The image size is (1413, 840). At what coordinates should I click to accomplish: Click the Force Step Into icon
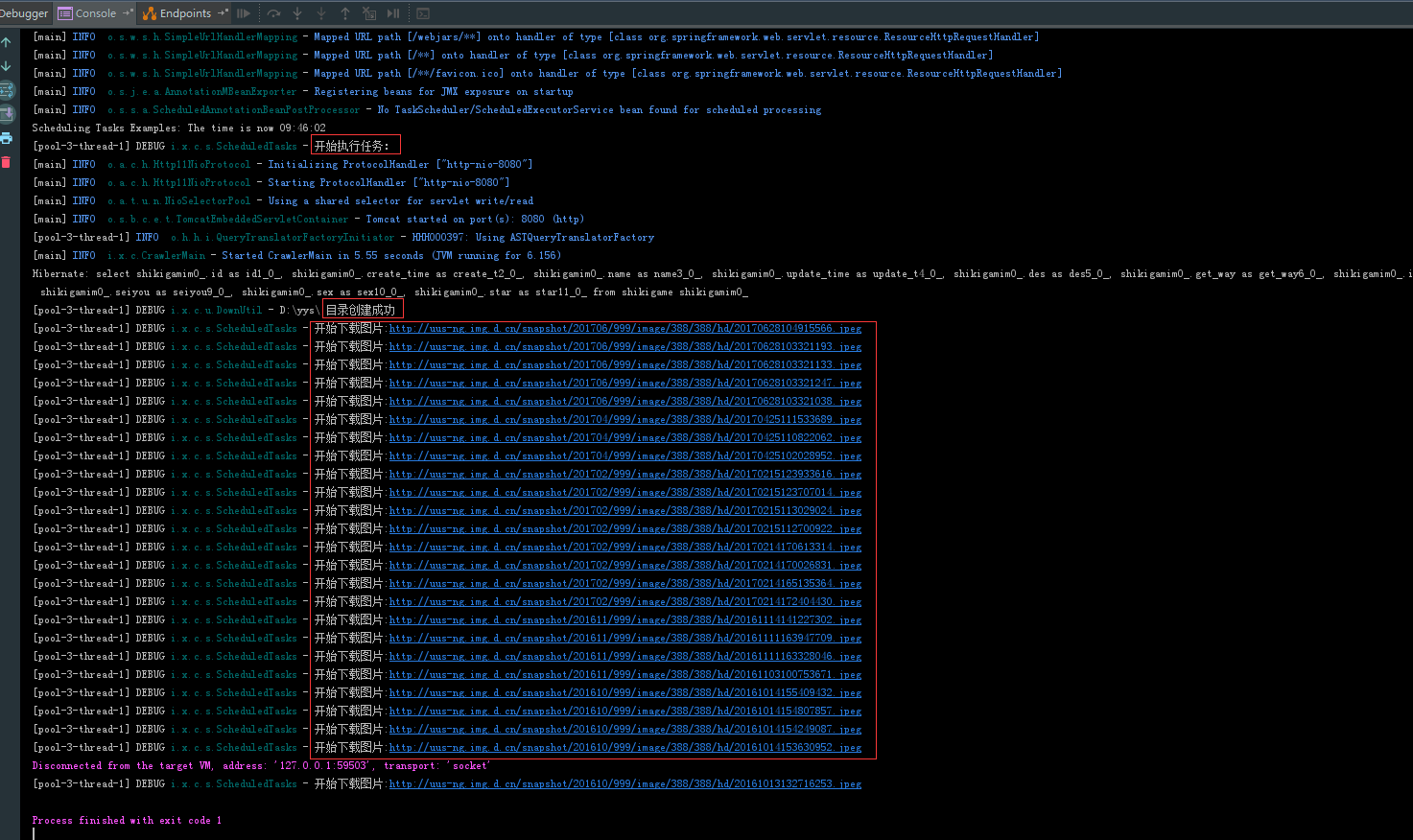pos(321,13)
